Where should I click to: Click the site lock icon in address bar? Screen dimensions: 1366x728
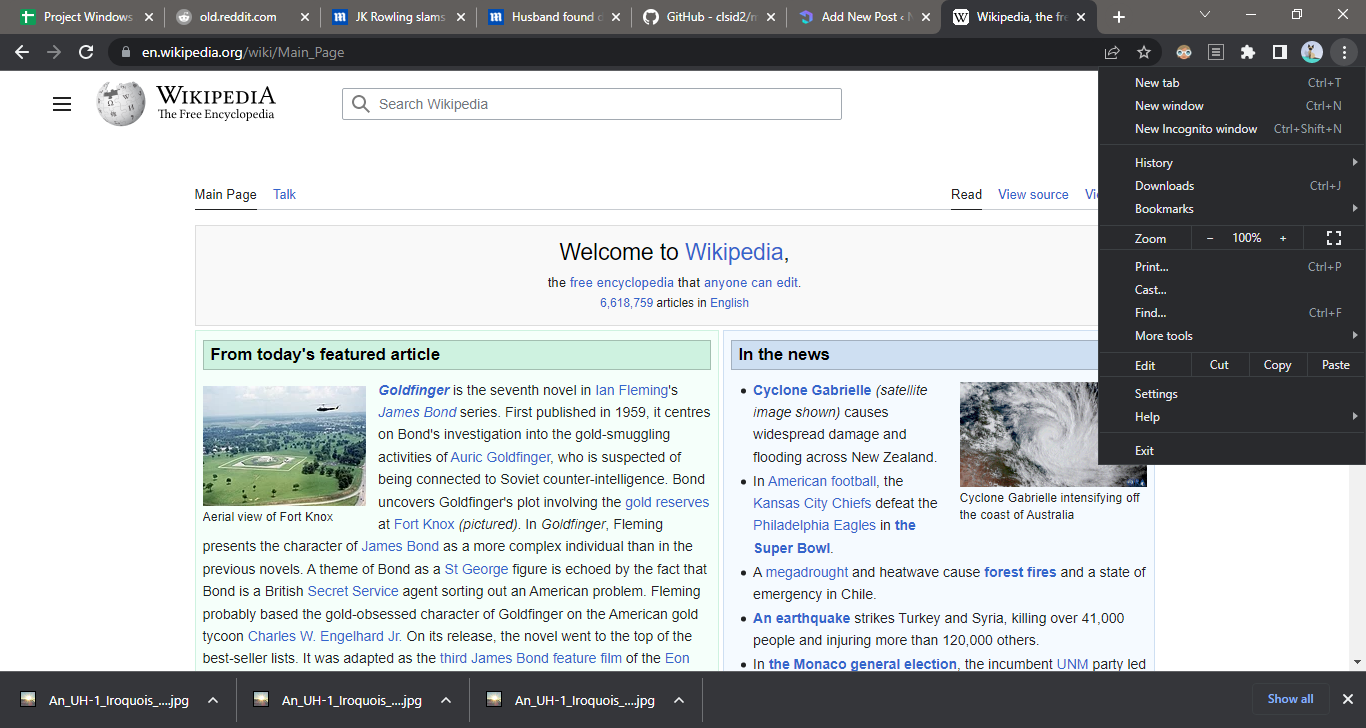(x=125, y=52)
